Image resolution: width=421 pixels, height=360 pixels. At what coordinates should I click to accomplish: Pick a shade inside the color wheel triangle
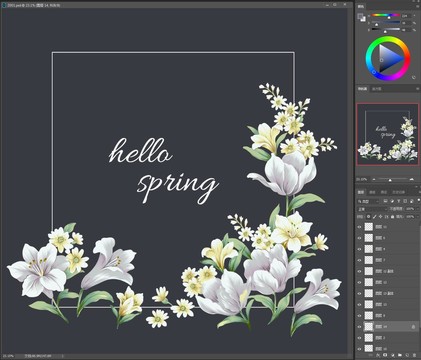(x=388, y=59)
